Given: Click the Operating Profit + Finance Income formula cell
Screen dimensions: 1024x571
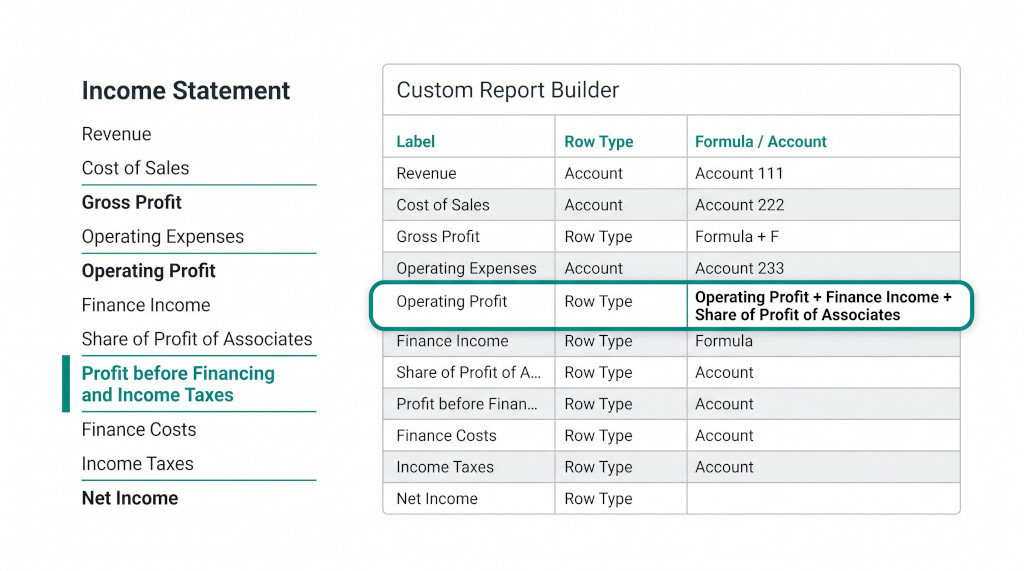Looking at the screenshot, I should tap(824, 306).
